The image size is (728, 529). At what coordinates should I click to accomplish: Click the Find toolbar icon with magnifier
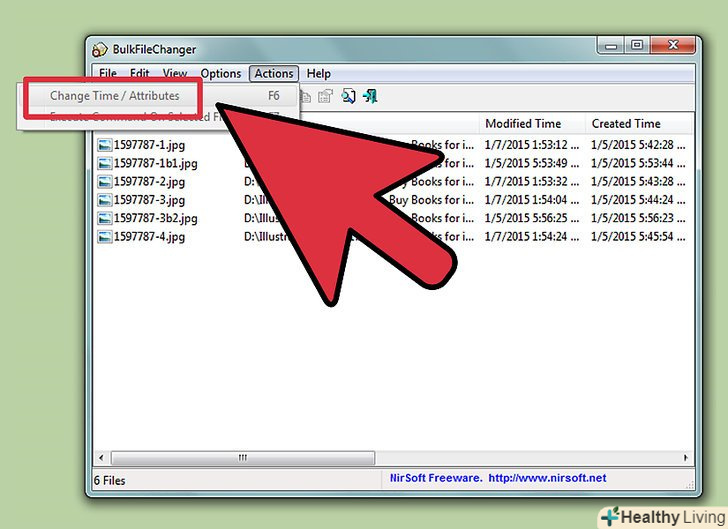click(348, 96)
